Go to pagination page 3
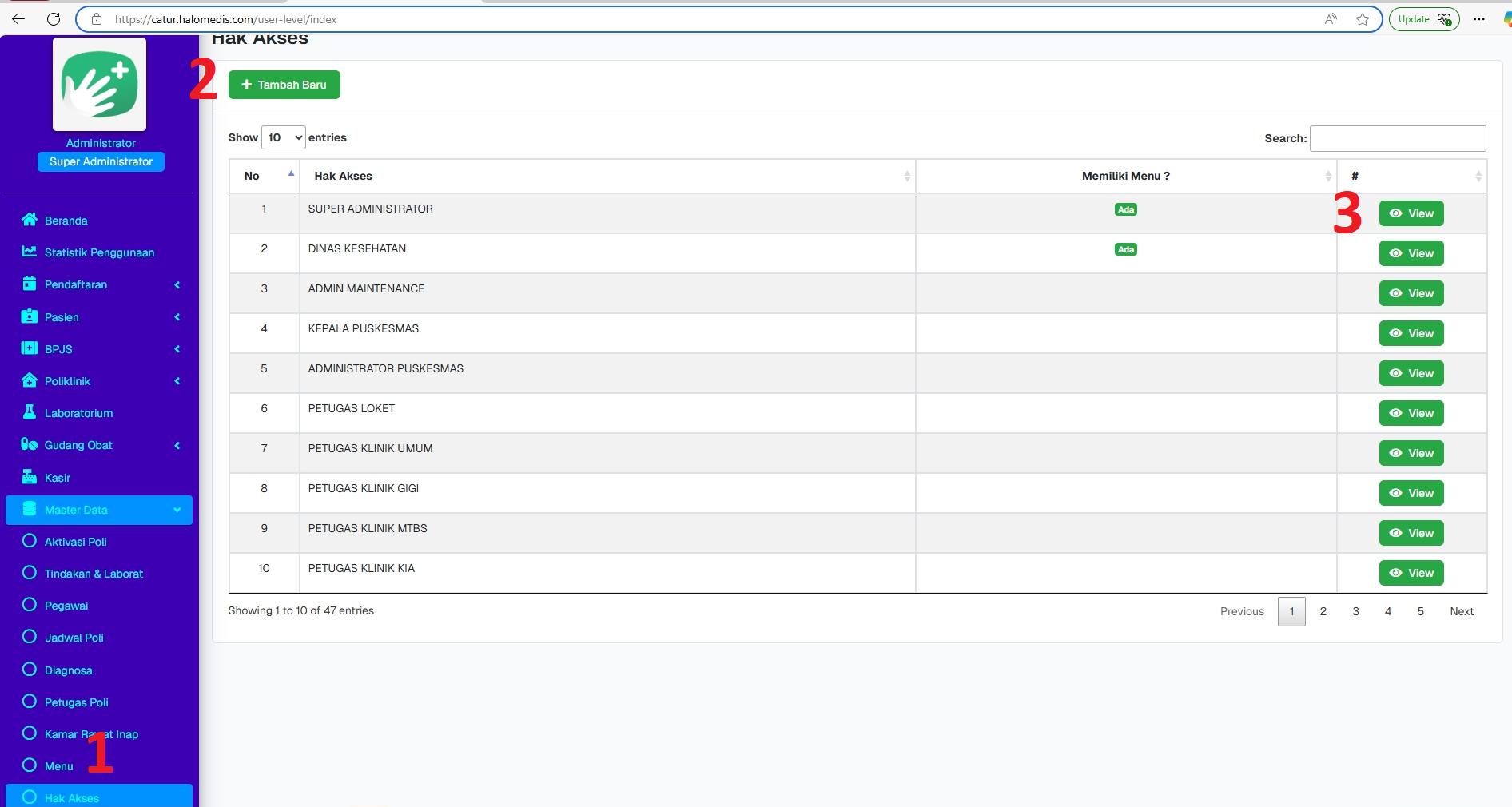The height and width of the screenshot is (807, 1512). point(1355,611)
